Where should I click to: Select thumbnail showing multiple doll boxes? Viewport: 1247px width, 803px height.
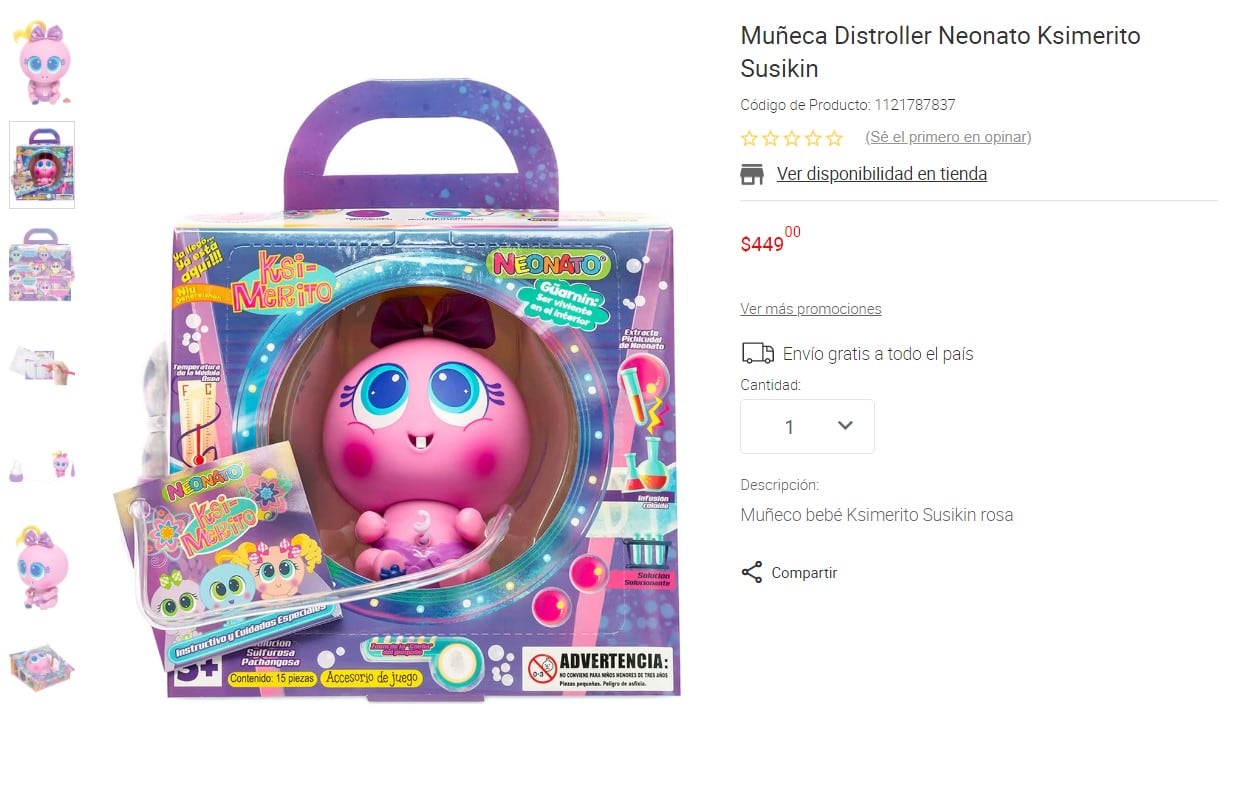click(42, 265)
